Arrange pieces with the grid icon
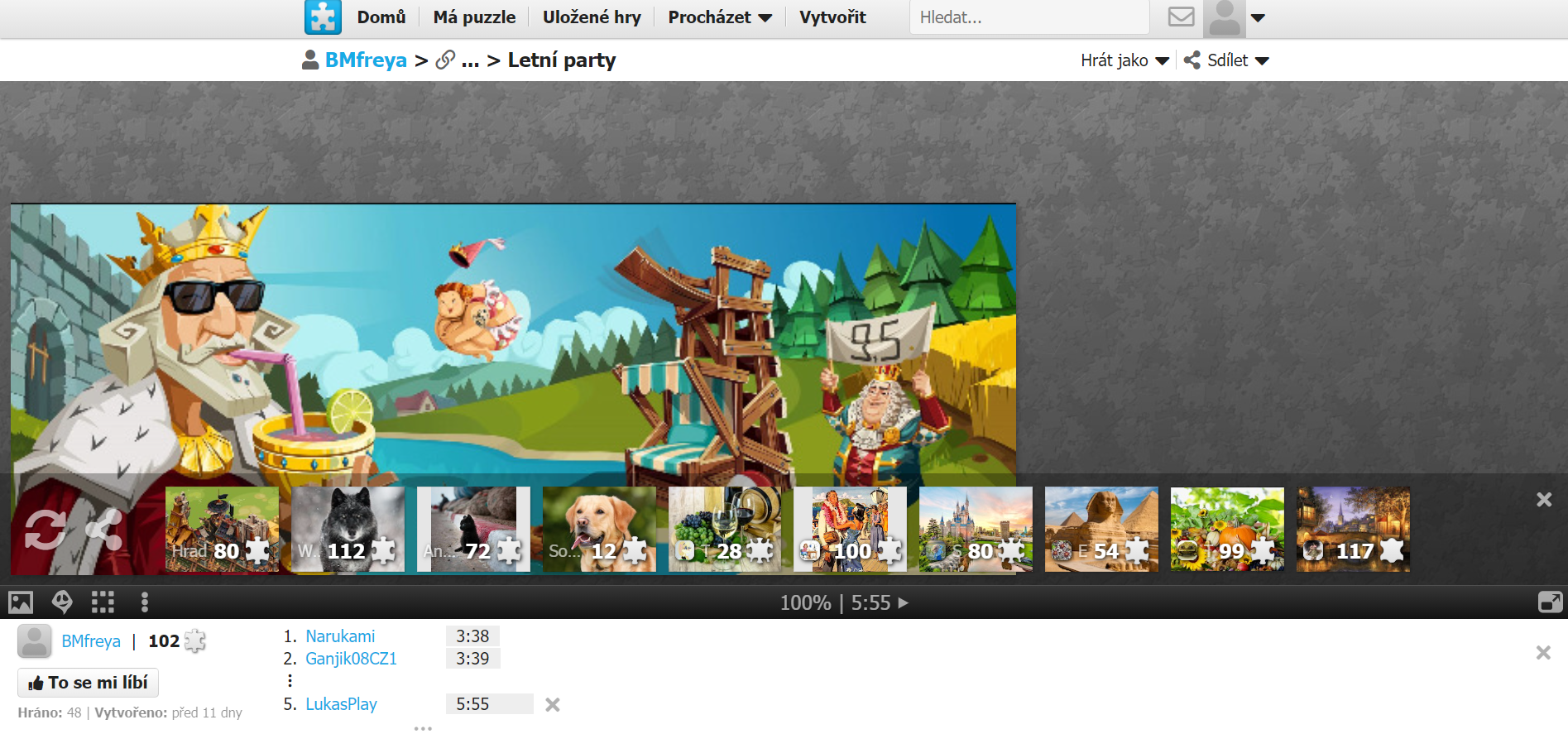The width and height of the screenshot is (1568, 734). (x=103, y=602)
